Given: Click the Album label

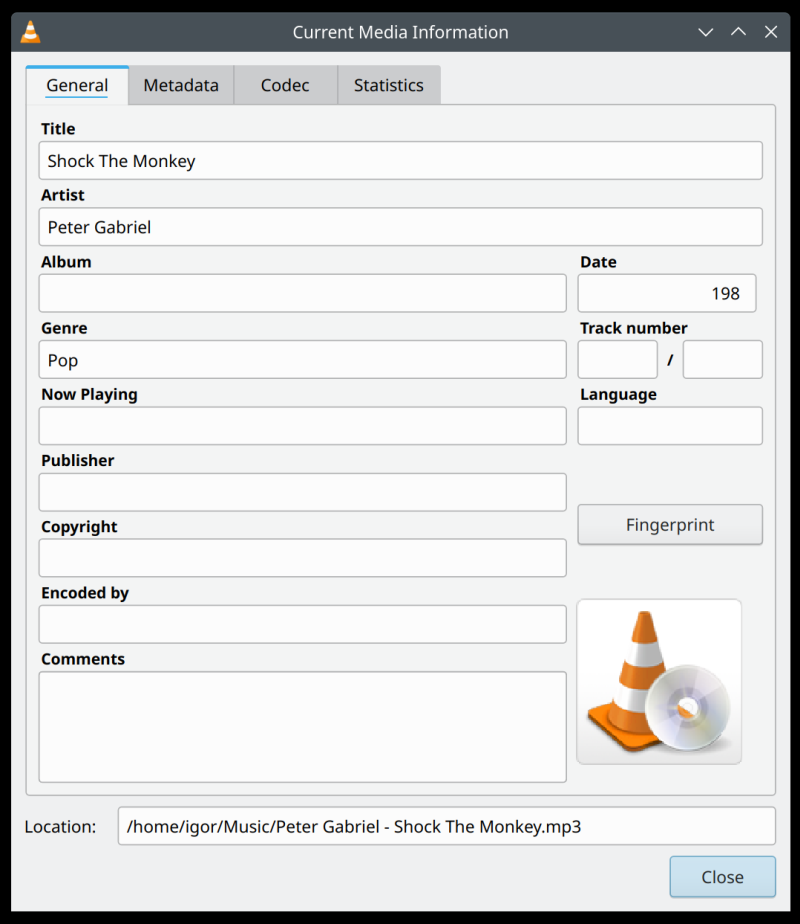Looking at the screenshot, I should point(67,262).
